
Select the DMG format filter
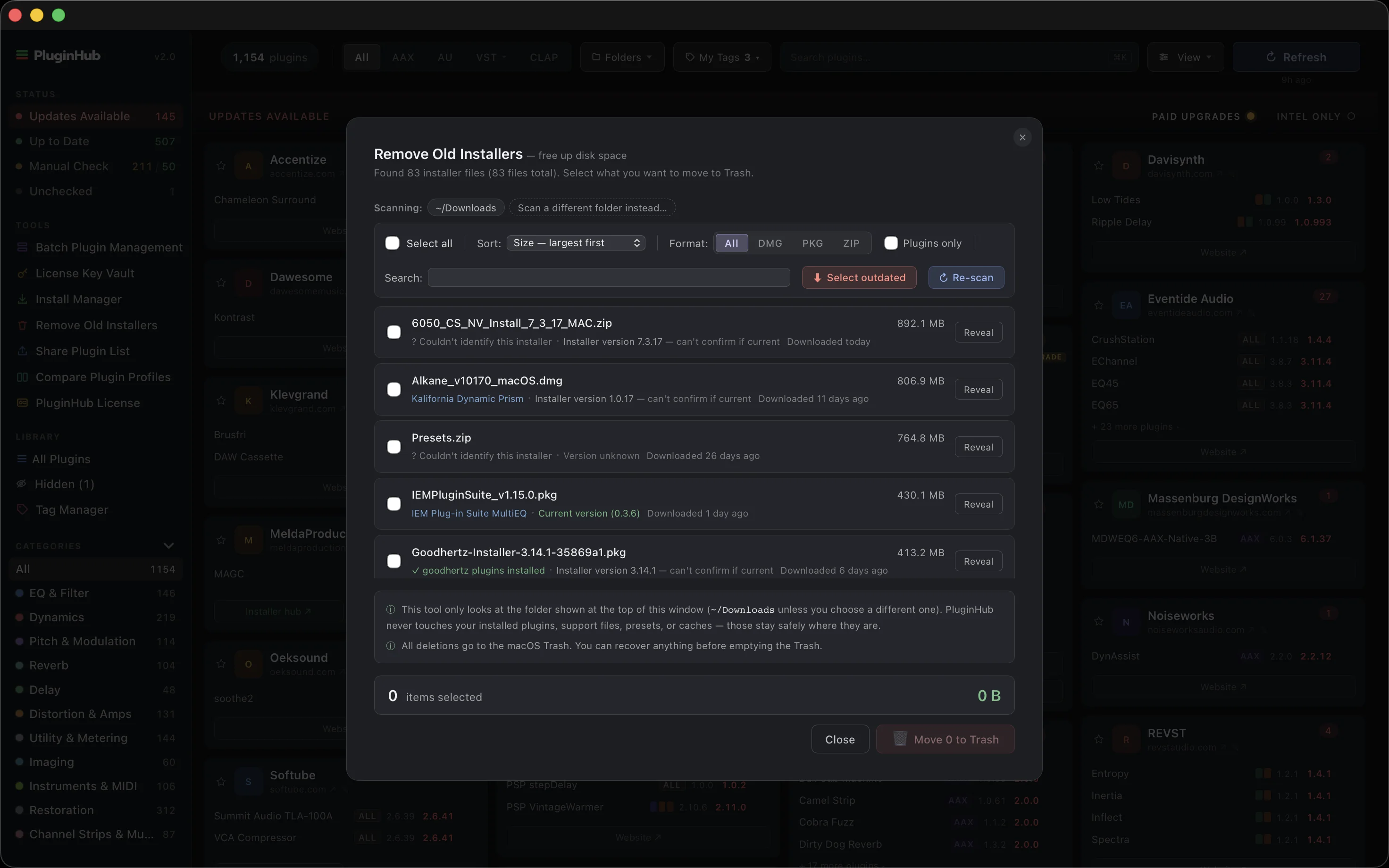click(770, 243)
